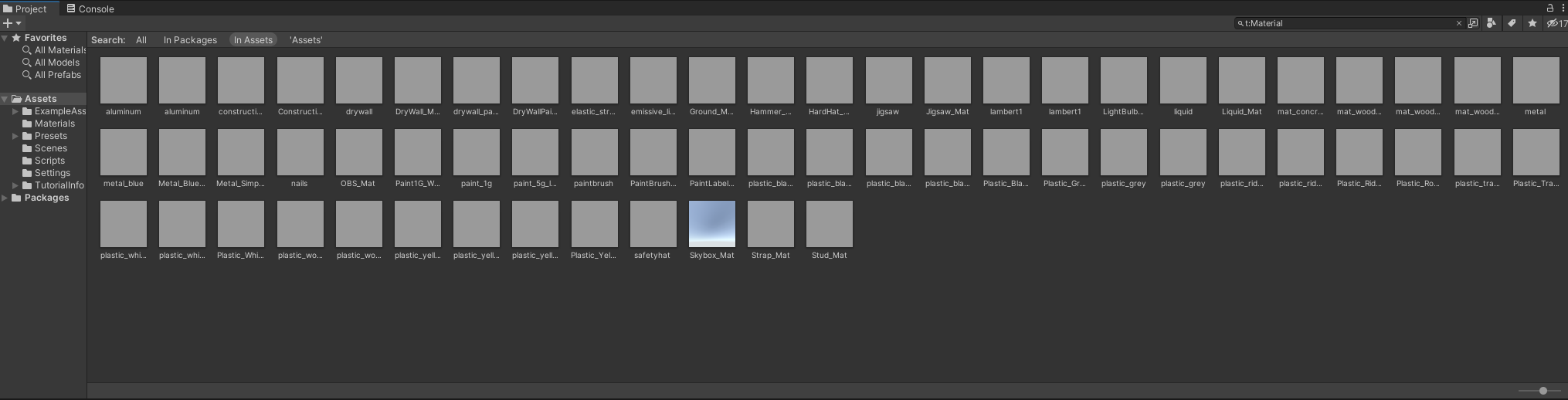1568x400 pixels.
Task: Select the Skybox_Mat material thumbnail
Action: tap(712, 225)
